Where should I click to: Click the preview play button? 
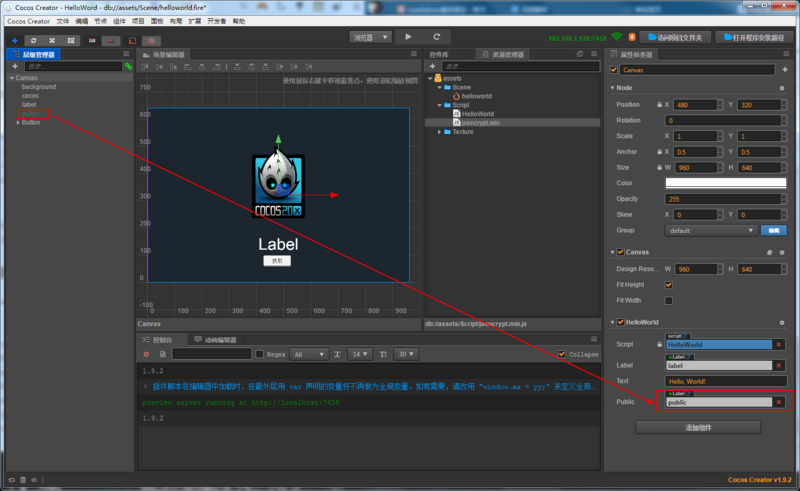coord(408,37)
